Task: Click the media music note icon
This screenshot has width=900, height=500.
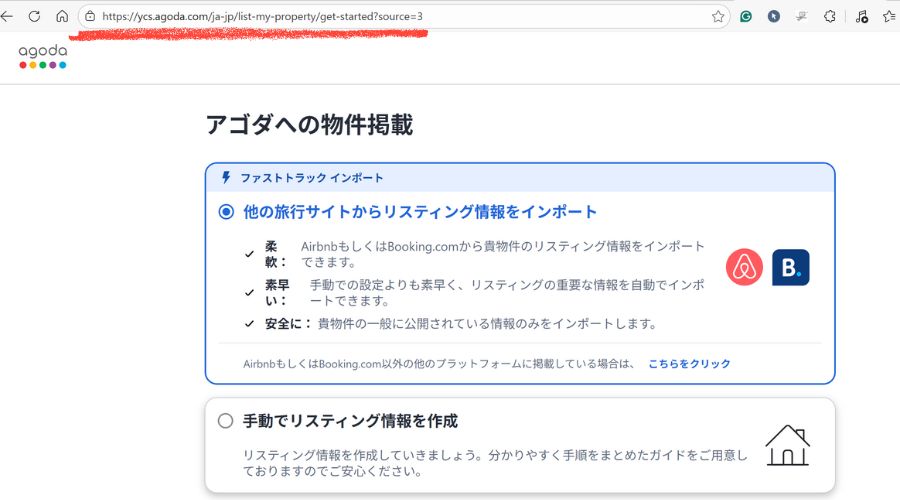Action: pyautogui.click(x=862, y=17)
